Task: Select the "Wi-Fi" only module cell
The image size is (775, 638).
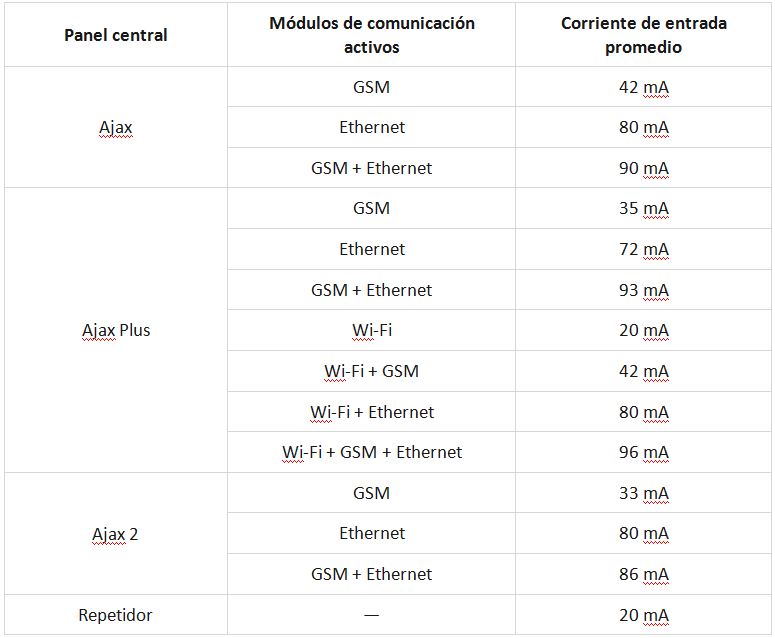Action: [x=371, y=330]
